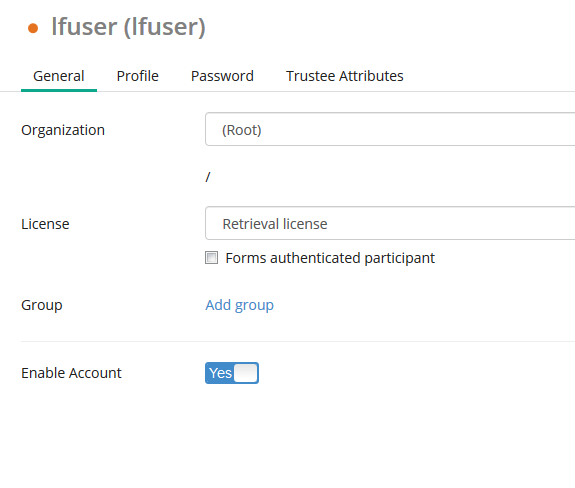Check Forms authenticated participant checkbox
Screen dimensions: 575x488
tap(211, 258)
